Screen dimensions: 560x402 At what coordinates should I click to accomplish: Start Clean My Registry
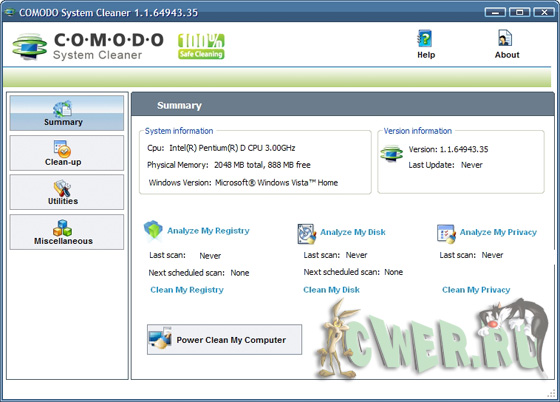(187, 290)
